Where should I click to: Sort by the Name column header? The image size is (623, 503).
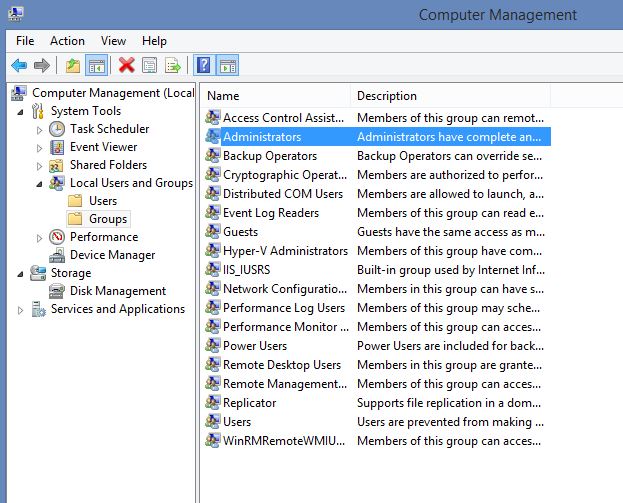point(277,96)
